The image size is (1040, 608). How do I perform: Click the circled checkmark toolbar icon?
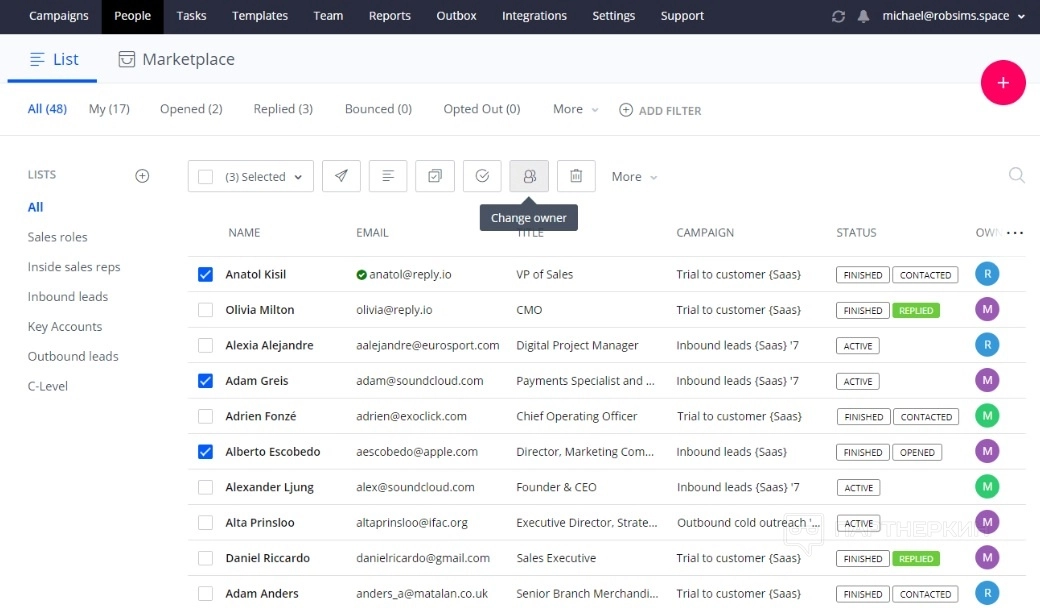pyautogui.click(x=482, y=176)
